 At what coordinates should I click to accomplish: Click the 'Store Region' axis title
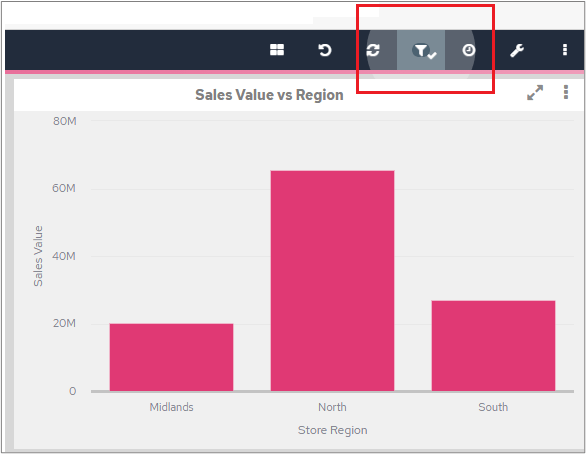tap(333, 430)
